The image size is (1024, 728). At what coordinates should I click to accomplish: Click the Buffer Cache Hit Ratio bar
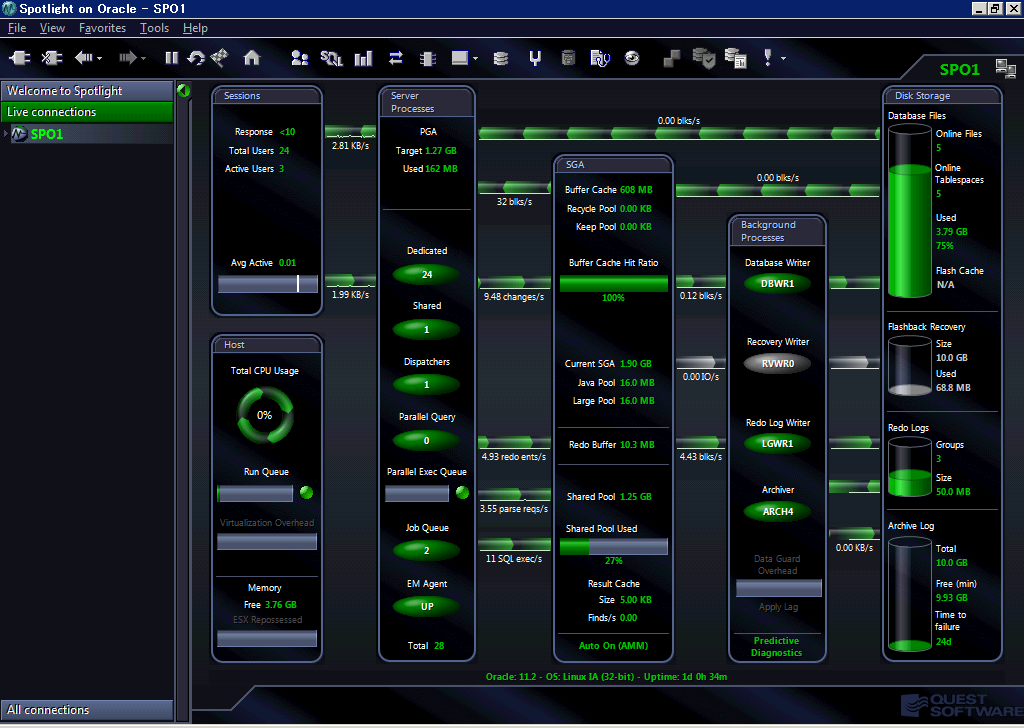pyautogui.click(x=613, y=283)
